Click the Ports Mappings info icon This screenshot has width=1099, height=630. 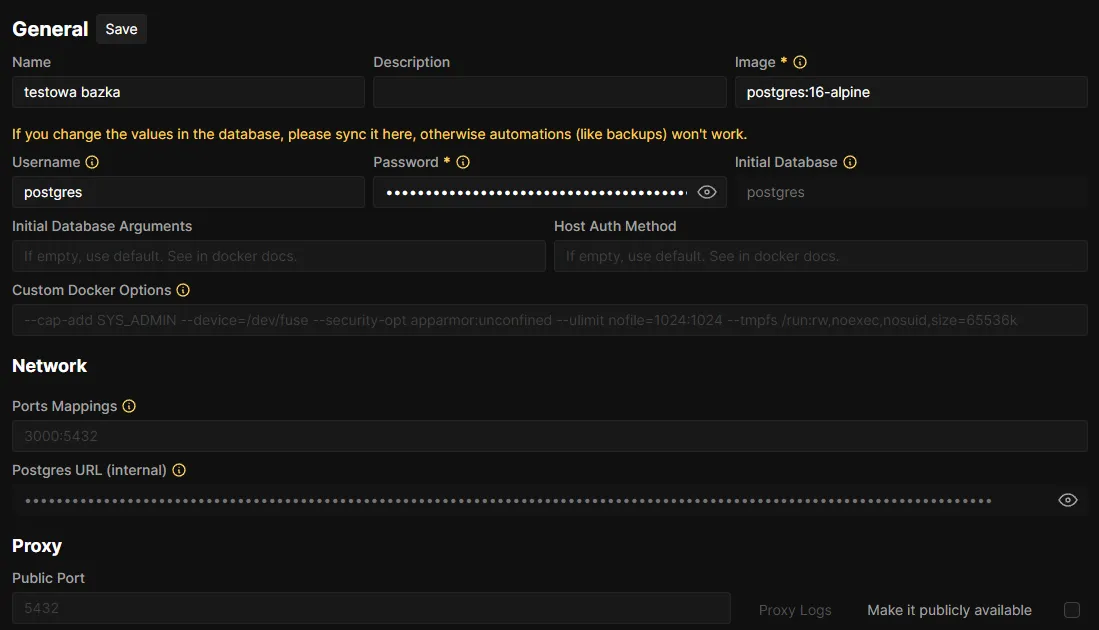pos(129,406)
